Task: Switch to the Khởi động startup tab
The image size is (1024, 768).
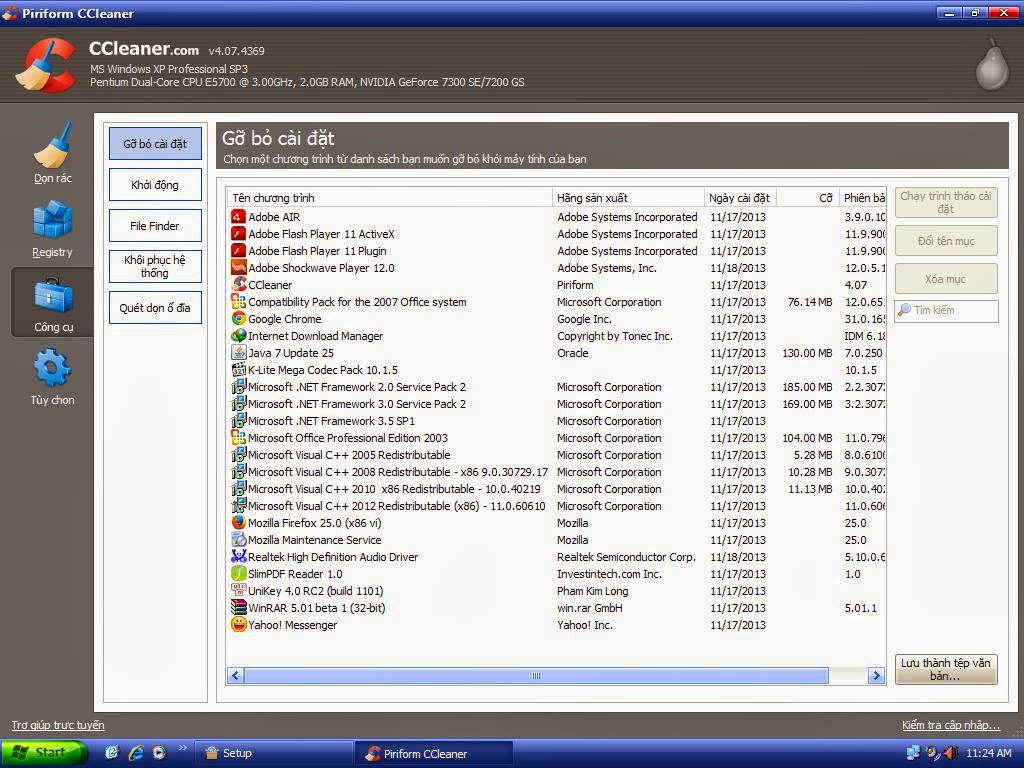Action: pos(155,185)
